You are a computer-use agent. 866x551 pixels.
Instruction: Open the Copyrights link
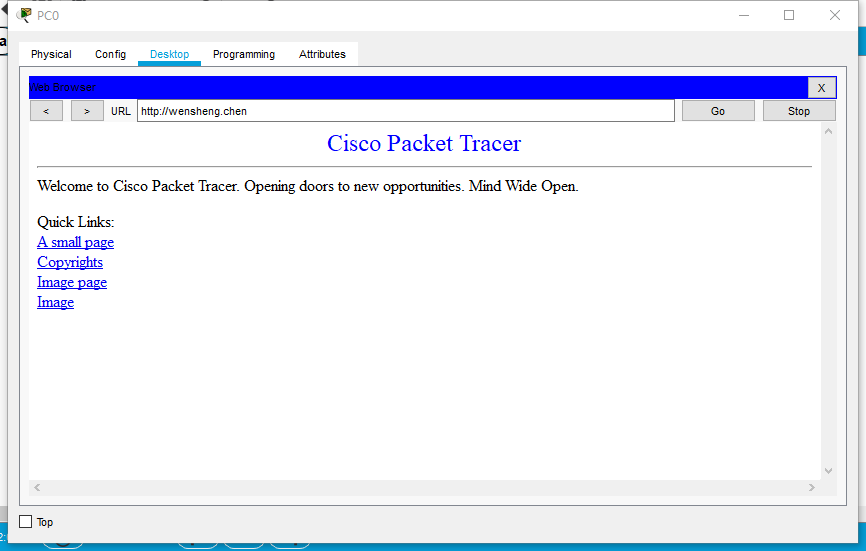(x=70, y=262)
